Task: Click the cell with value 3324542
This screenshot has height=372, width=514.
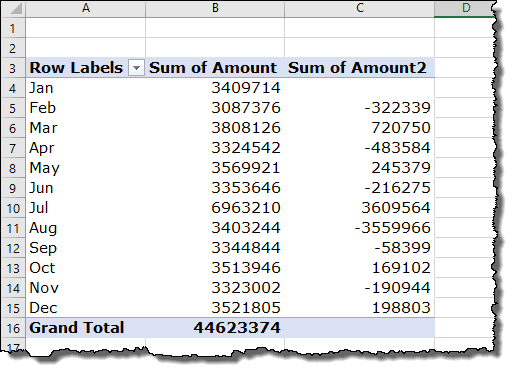Action: [215, 148]
